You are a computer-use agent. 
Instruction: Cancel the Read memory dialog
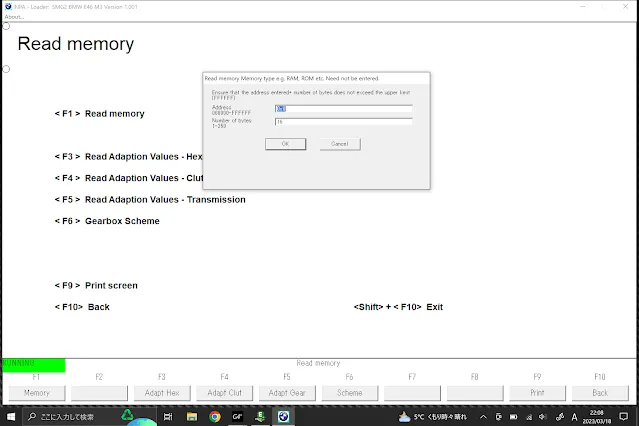tap(340, 144)
